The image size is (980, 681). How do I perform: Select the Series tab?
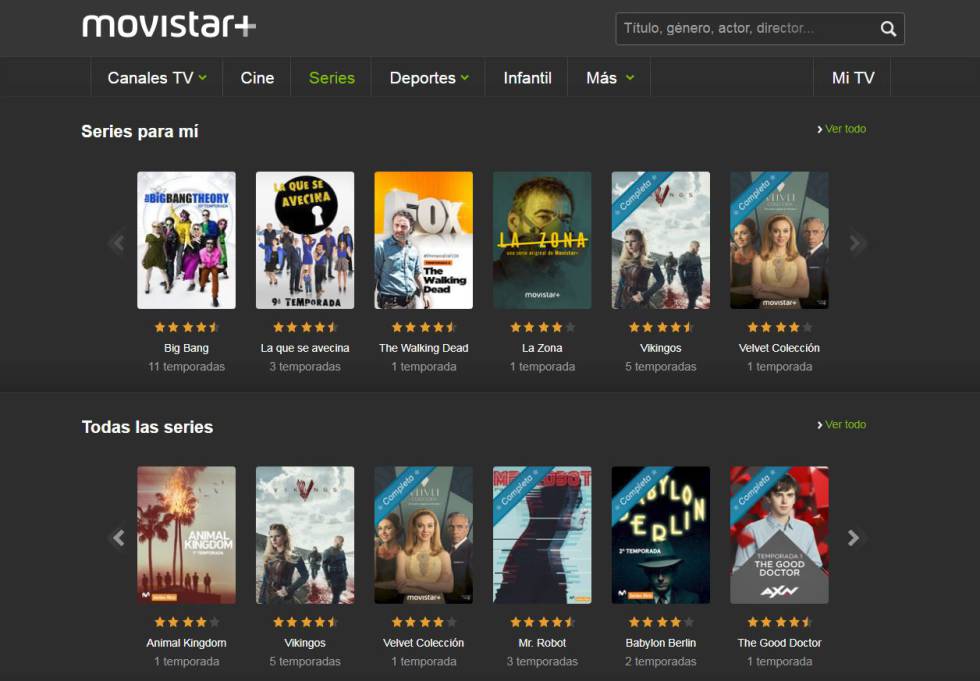click(331, 77)
